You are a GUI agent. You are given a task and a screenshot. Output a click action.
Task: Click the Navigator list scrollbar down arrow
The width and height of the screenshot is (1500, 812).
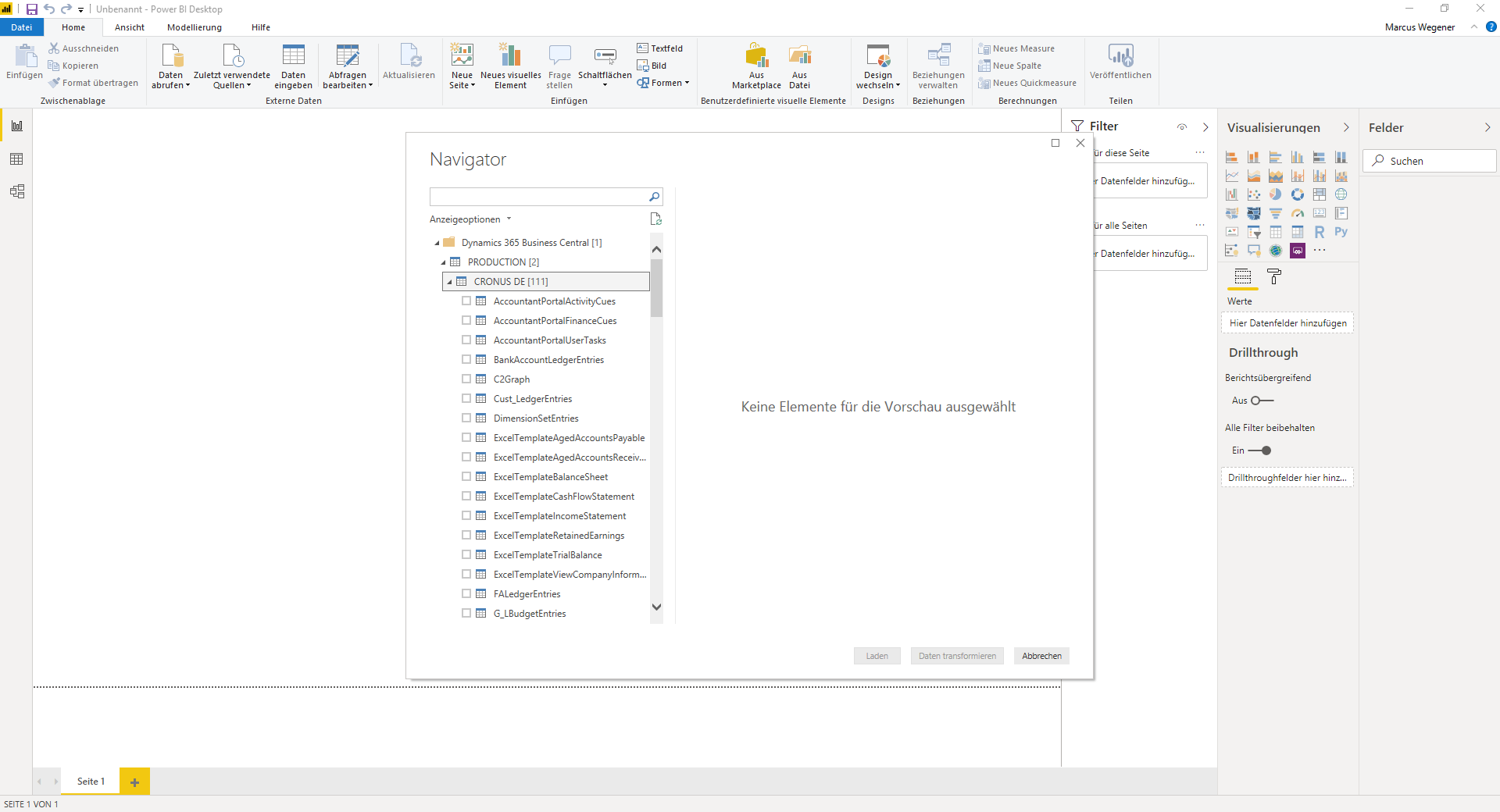[656, 607]
